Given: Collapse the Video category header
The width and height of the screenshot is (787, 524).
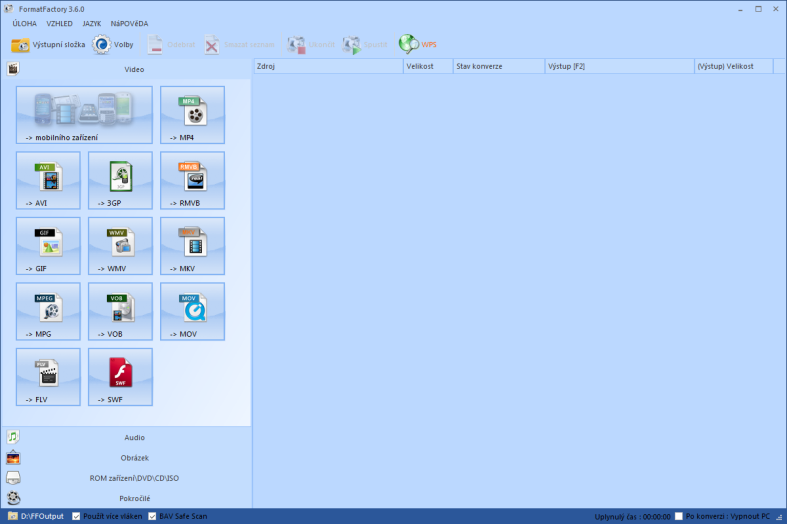Looking at the screenshot, I should [126, 69].
